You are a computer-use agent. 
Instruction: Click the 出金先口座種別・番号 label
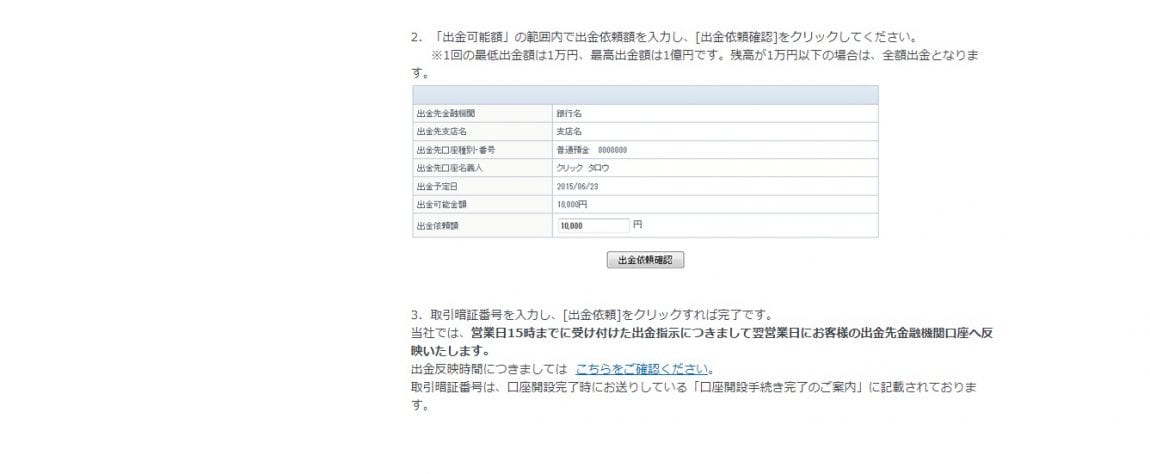pos(455,149)
